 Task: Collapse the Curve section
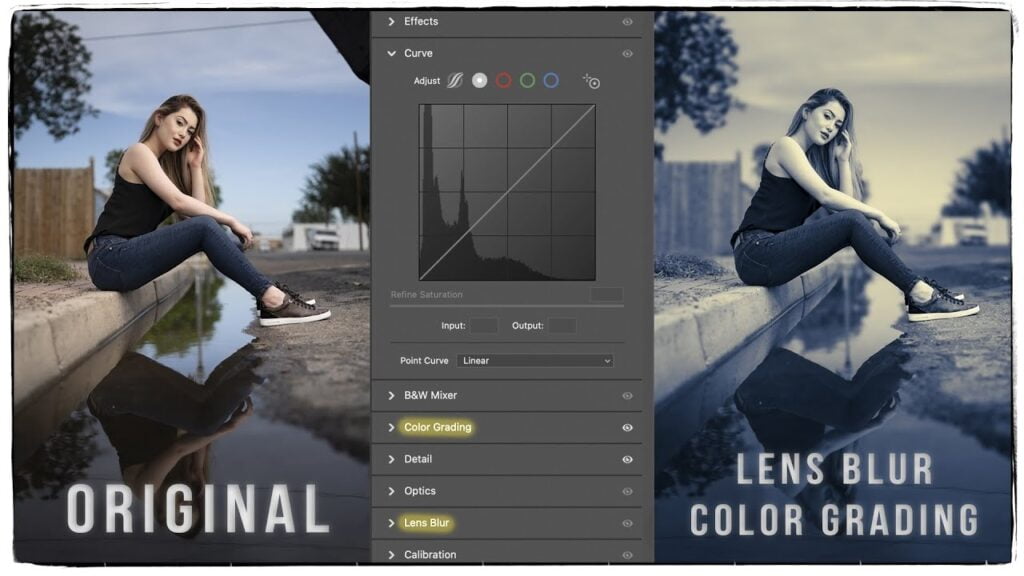(x=394, y=53)
